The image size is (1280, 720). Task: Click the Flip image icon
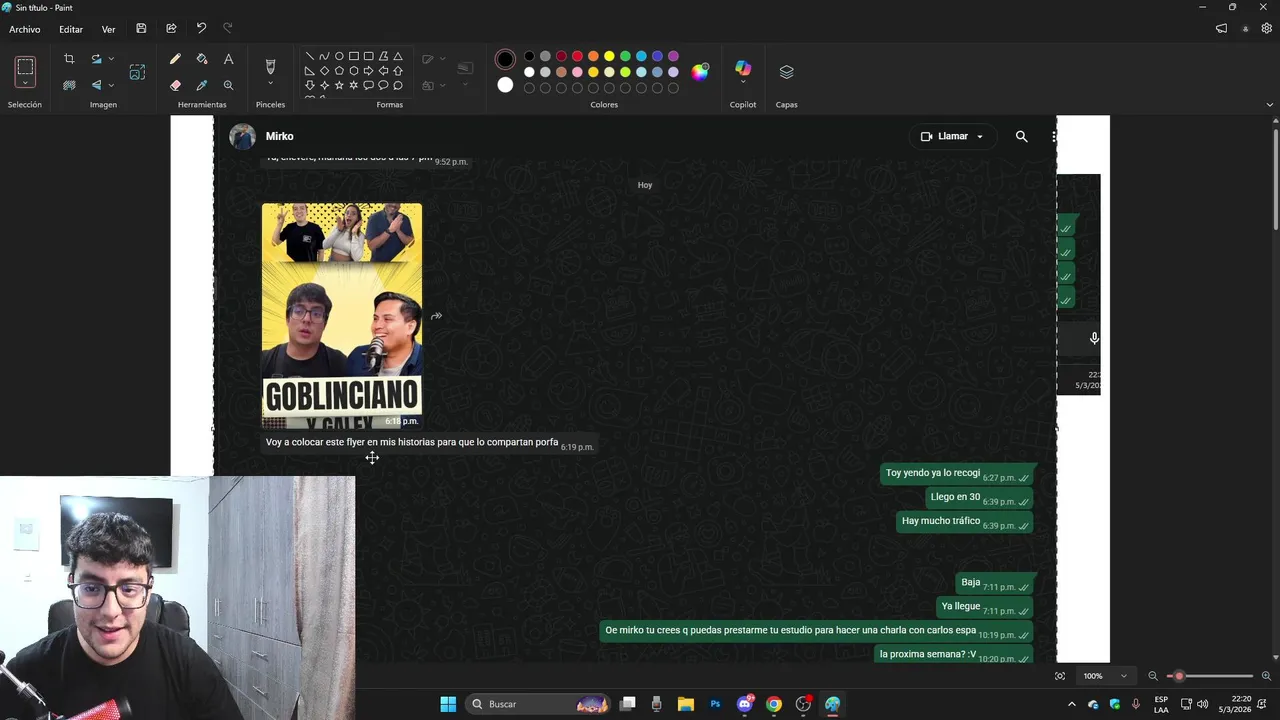pyautogui.click(x=96, y=85)
